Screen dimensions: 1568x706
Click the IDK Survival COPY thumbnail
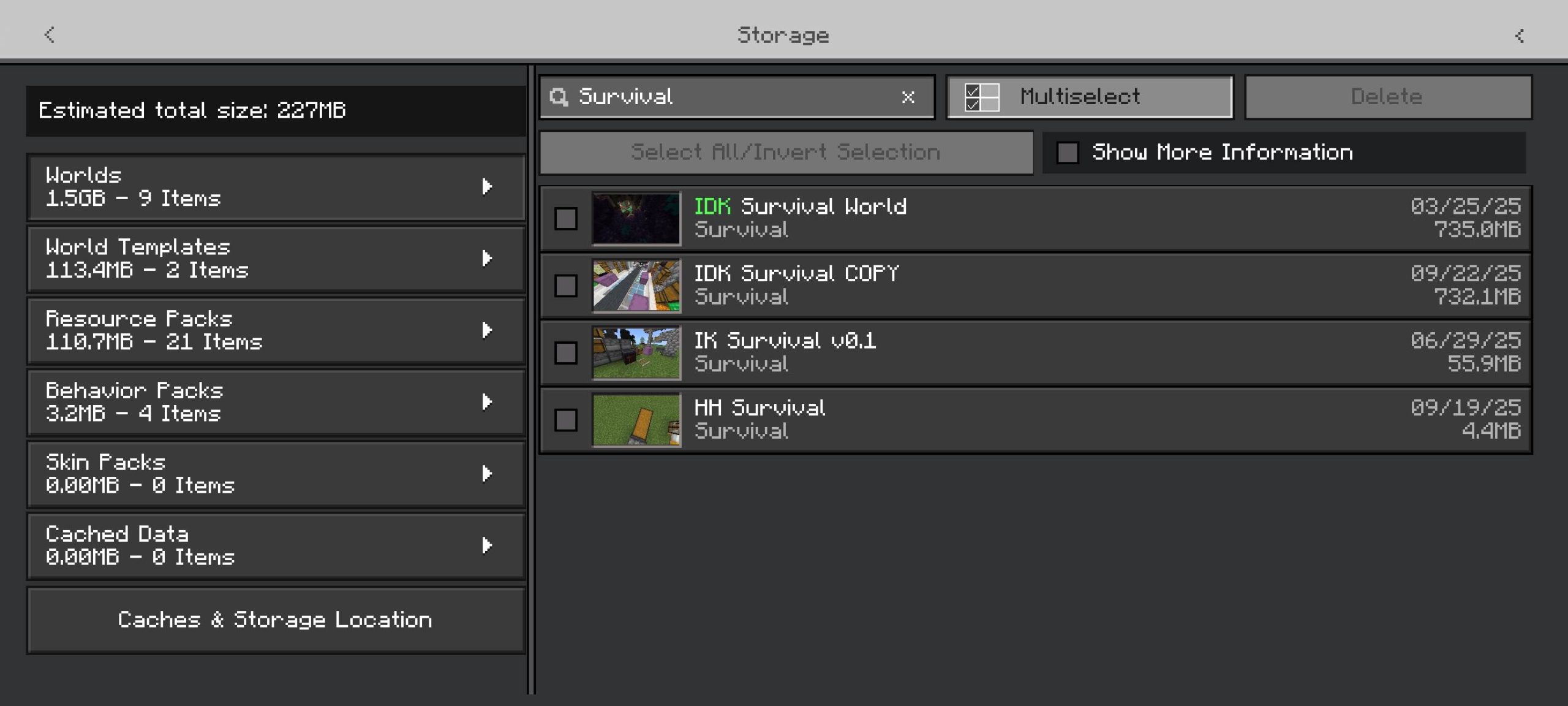(x=636, y=286)
